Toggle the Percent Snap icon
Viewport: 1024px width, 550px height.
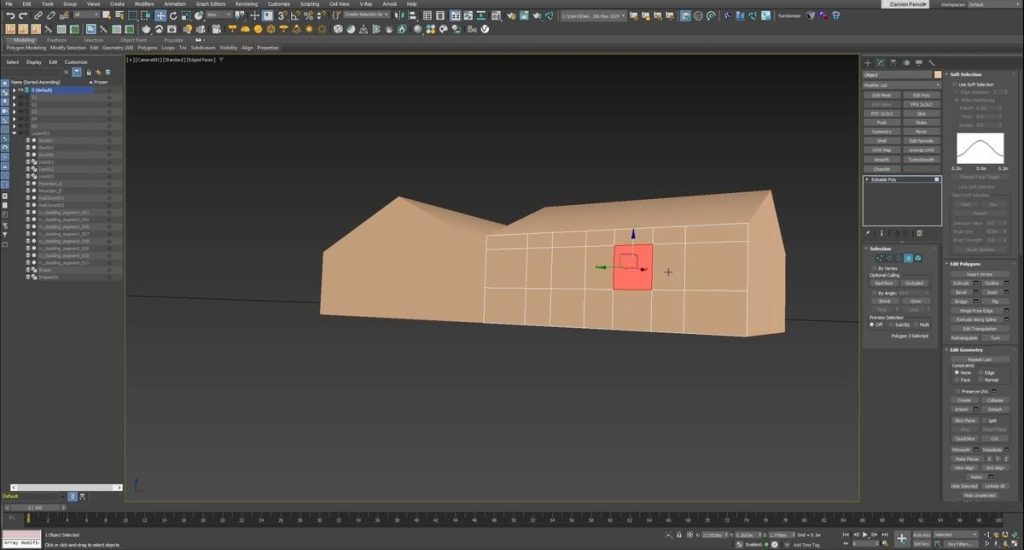coord(308,16)
